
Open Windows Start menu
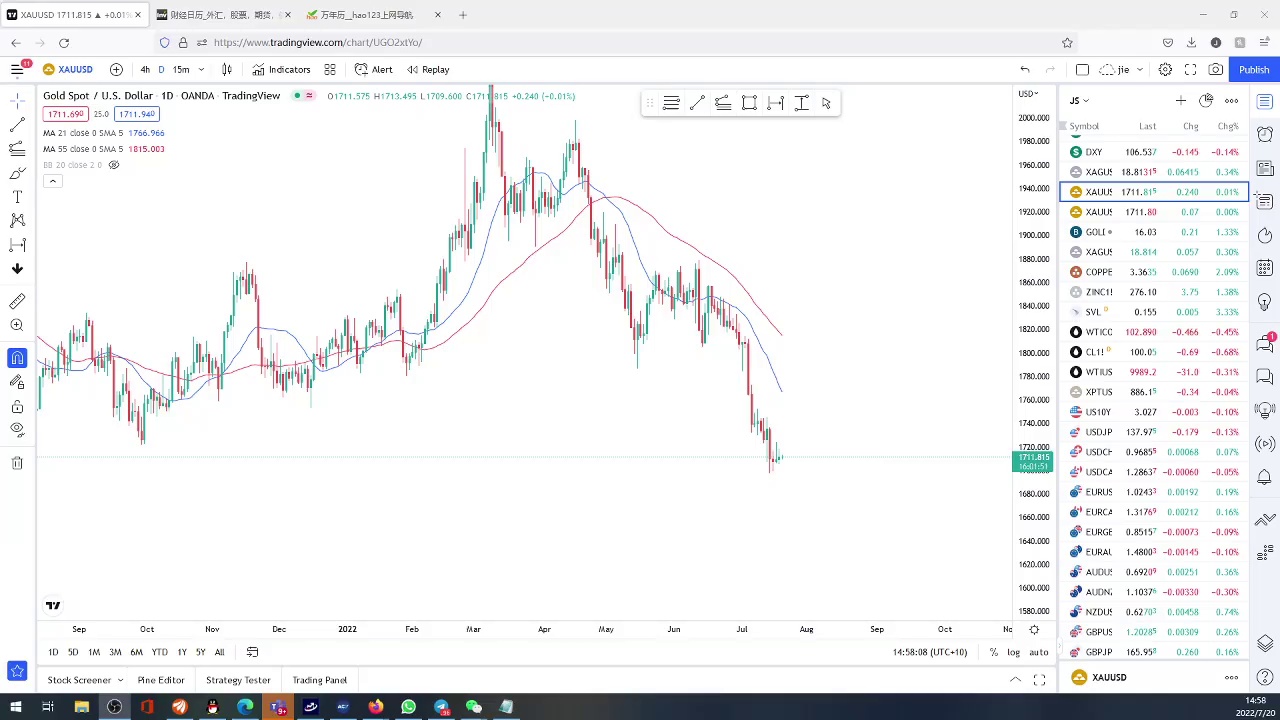pos(15,707)
